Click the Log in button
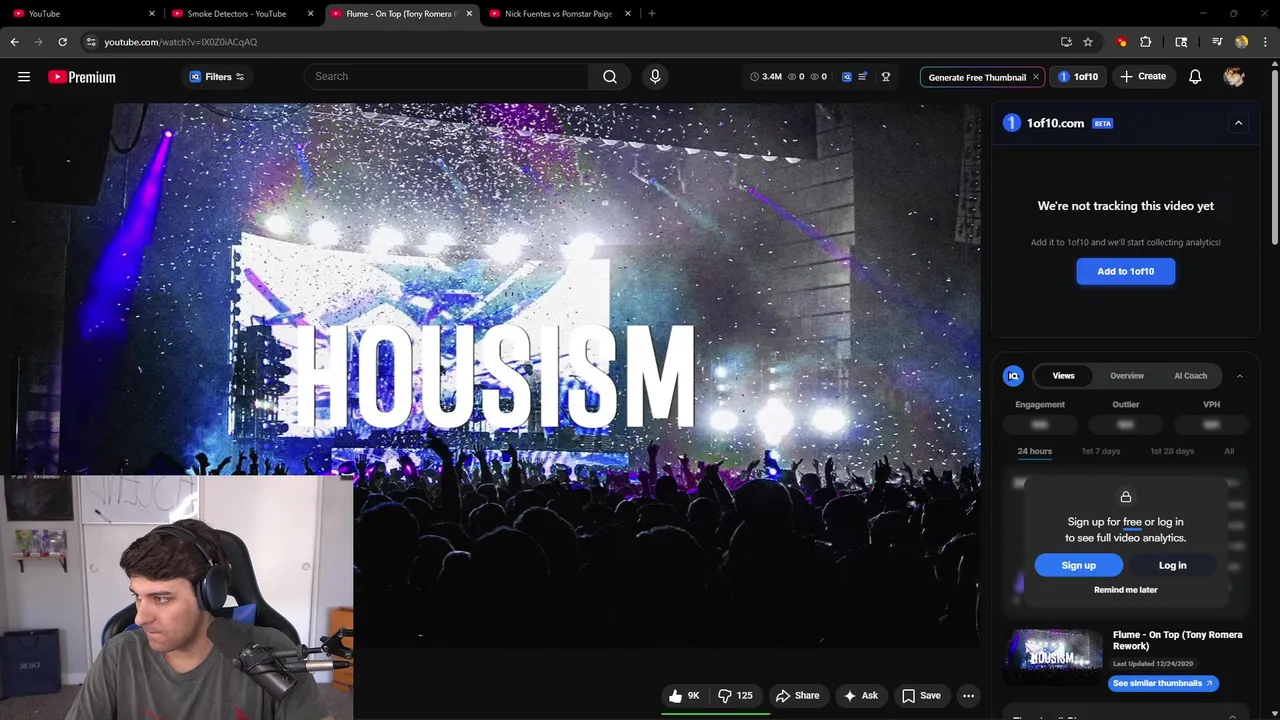This screenshot has height=720, width=1280. [x=1172, y=566]
